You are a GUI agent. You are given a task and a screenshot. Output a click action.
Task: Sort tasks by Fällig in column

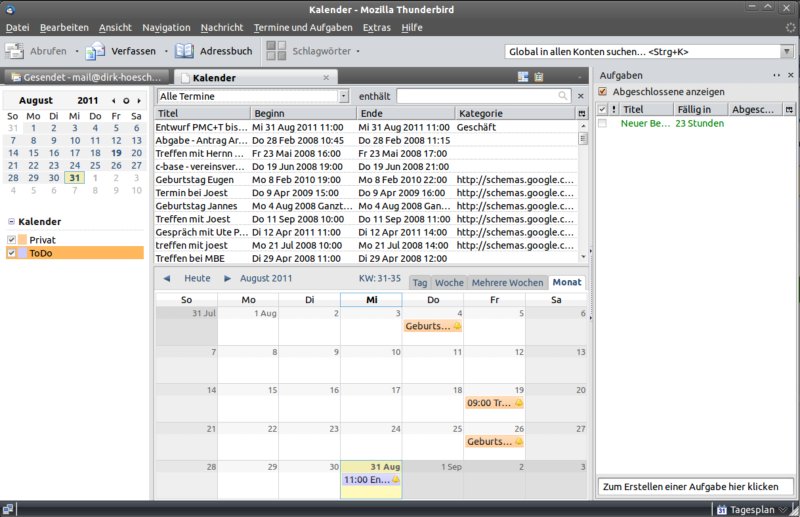(x=700, y=109)
